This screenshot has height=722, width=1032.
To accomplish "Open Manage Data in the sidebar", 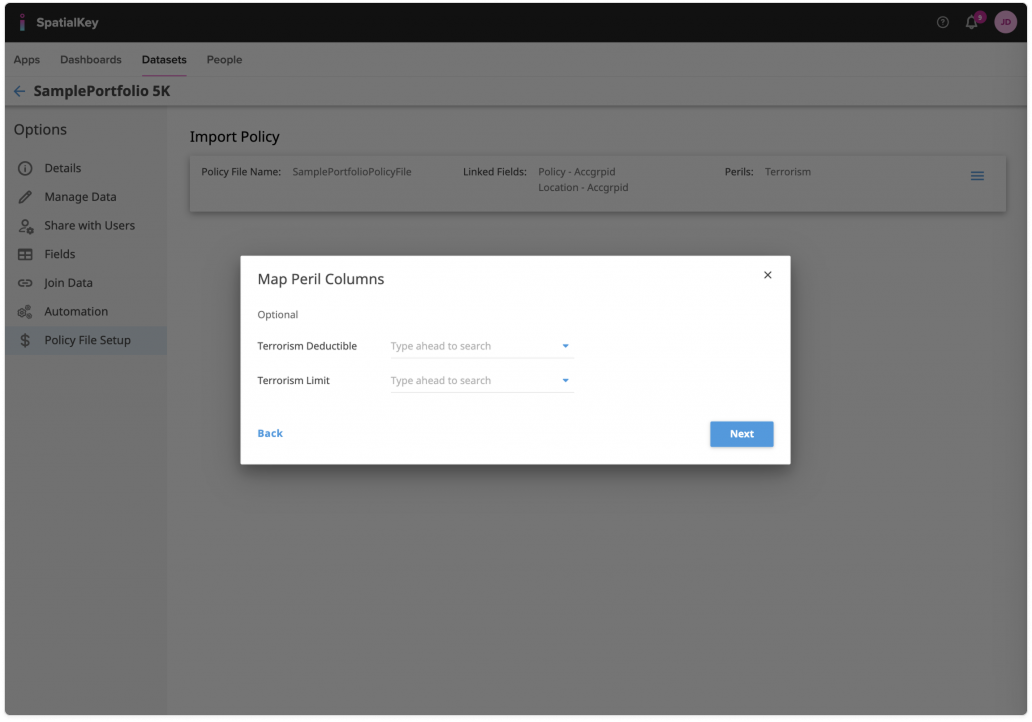I will (80, 197).
